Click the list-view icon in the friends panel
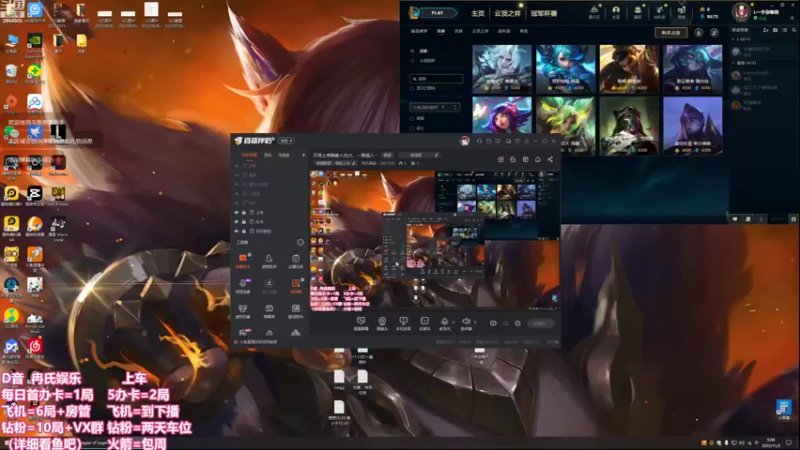 click(785, 30)
